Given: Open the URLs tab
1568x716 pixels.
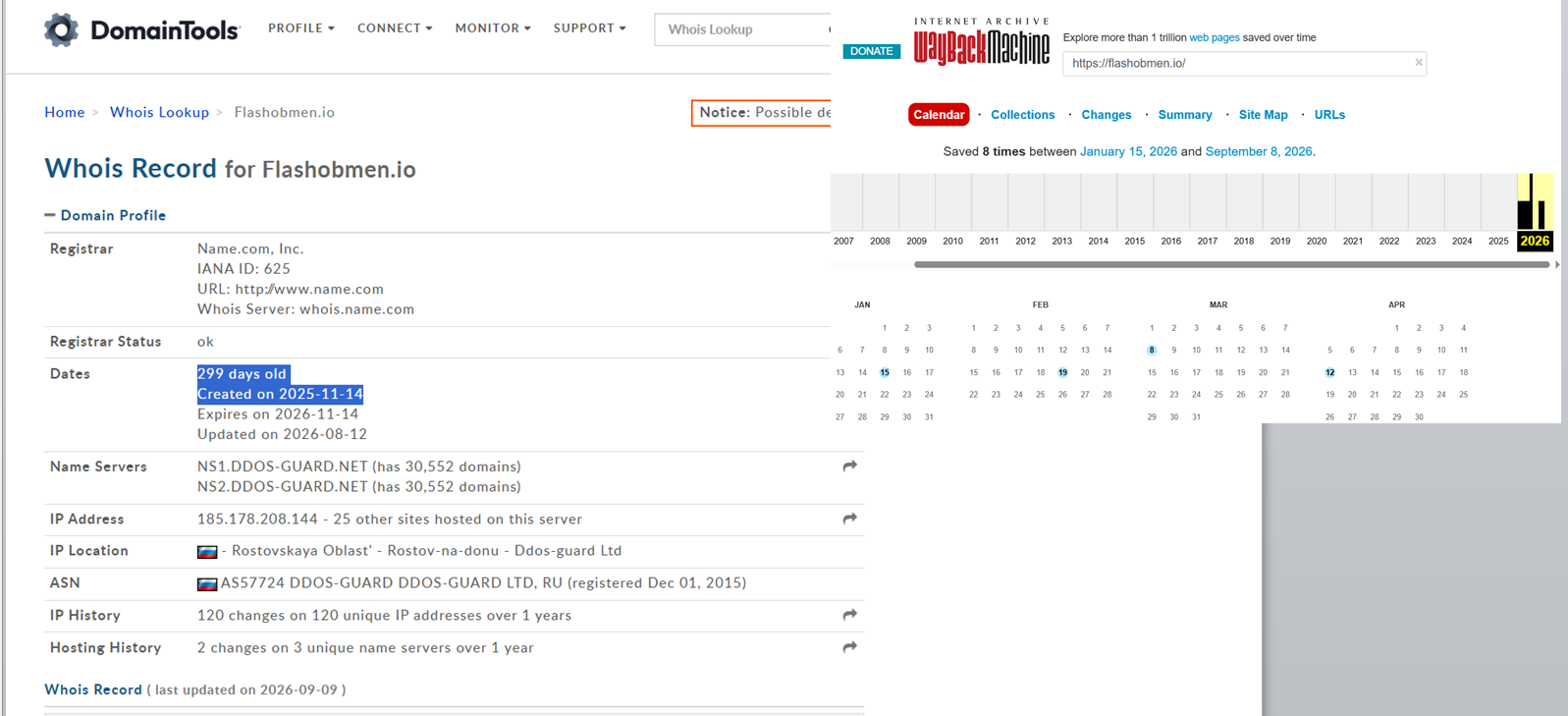Looking at the screenshot, I should click(1329, 115).
